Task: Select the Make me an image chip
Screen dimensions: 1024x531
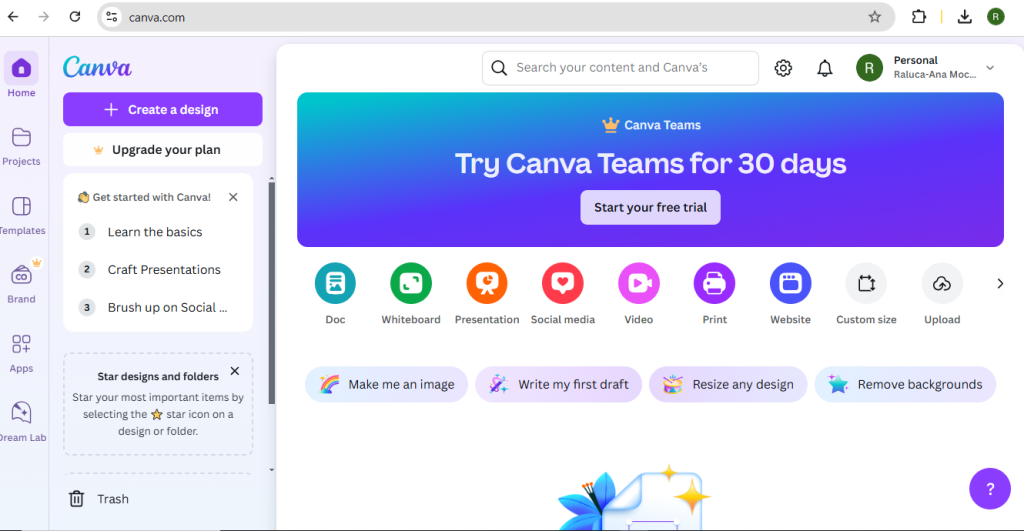Action: coord(386,385)
